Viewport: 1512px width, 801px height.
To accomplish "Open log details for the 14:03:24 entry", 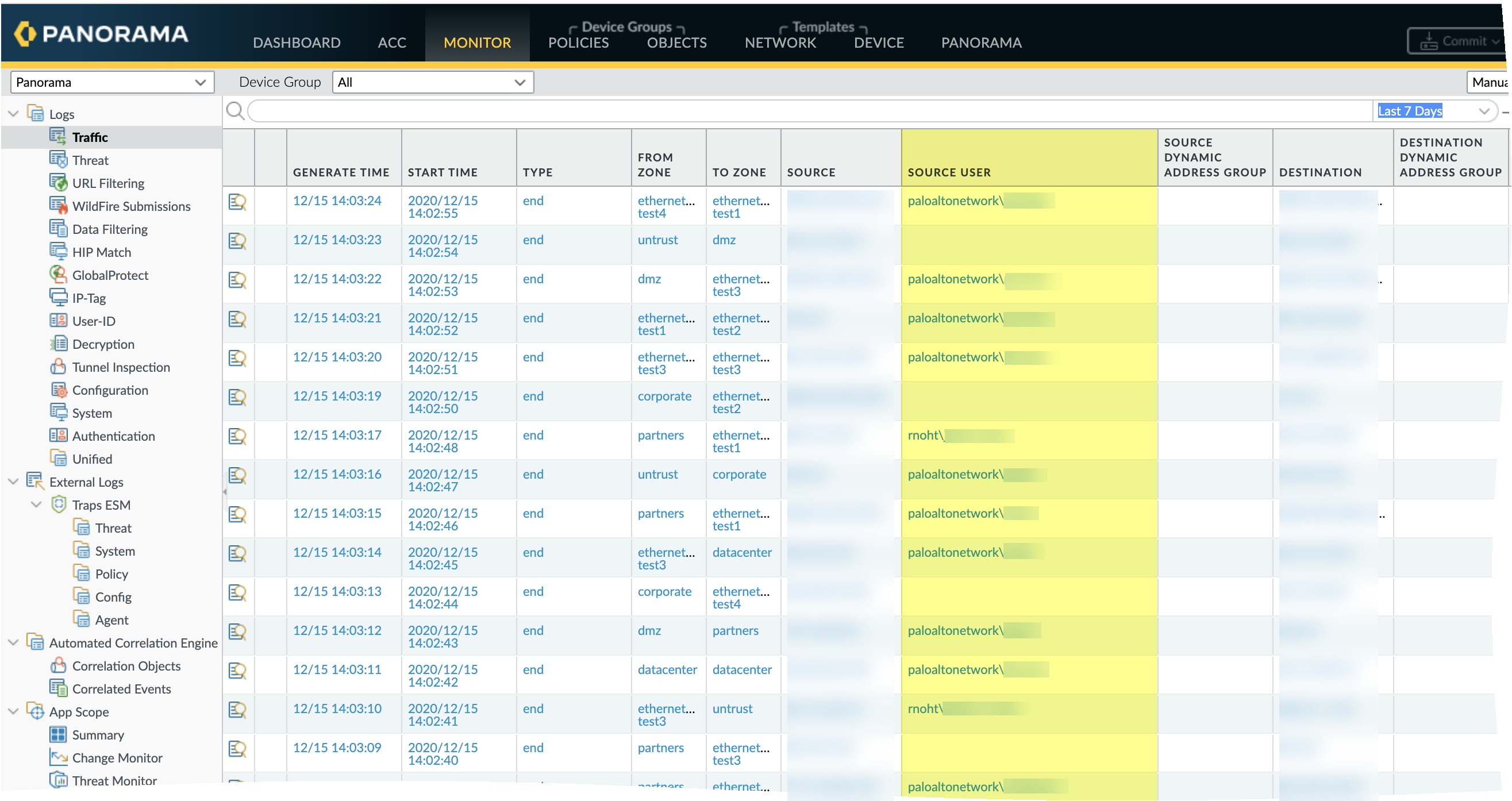I will (x=237, y=202).
